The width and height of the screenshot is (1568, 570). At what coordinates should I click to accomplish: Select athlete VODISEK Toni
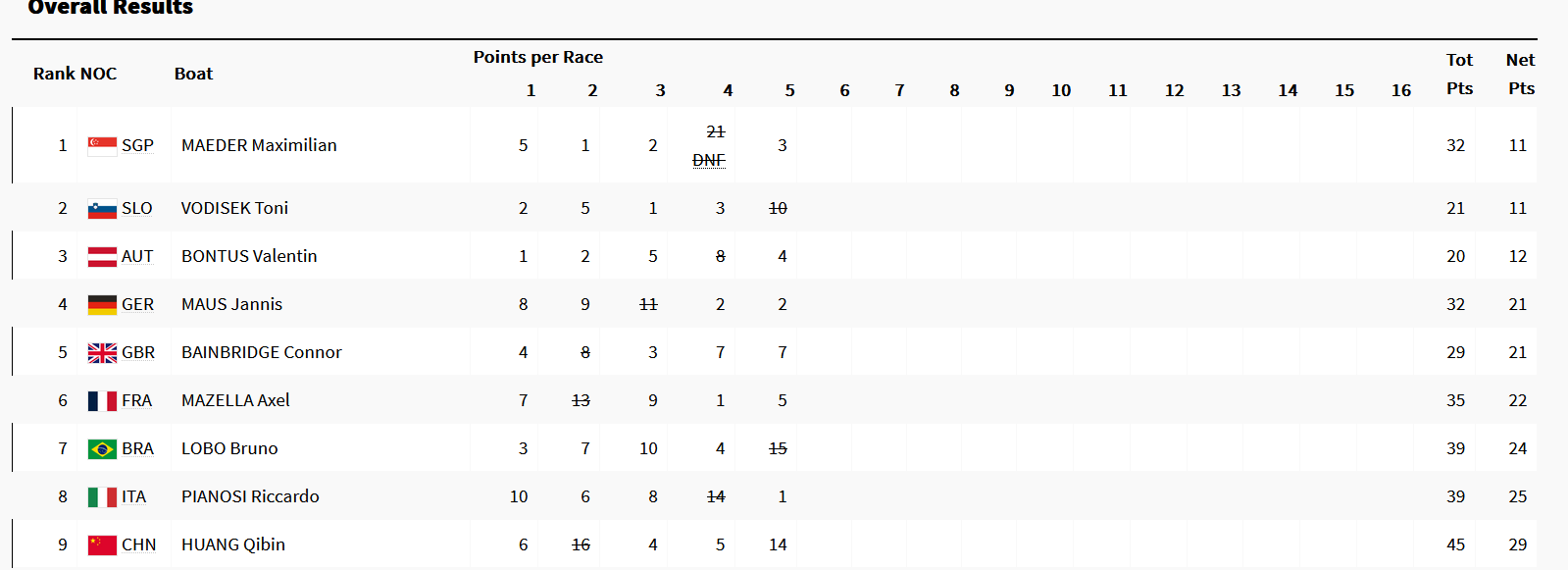click(x=234, y=208)
